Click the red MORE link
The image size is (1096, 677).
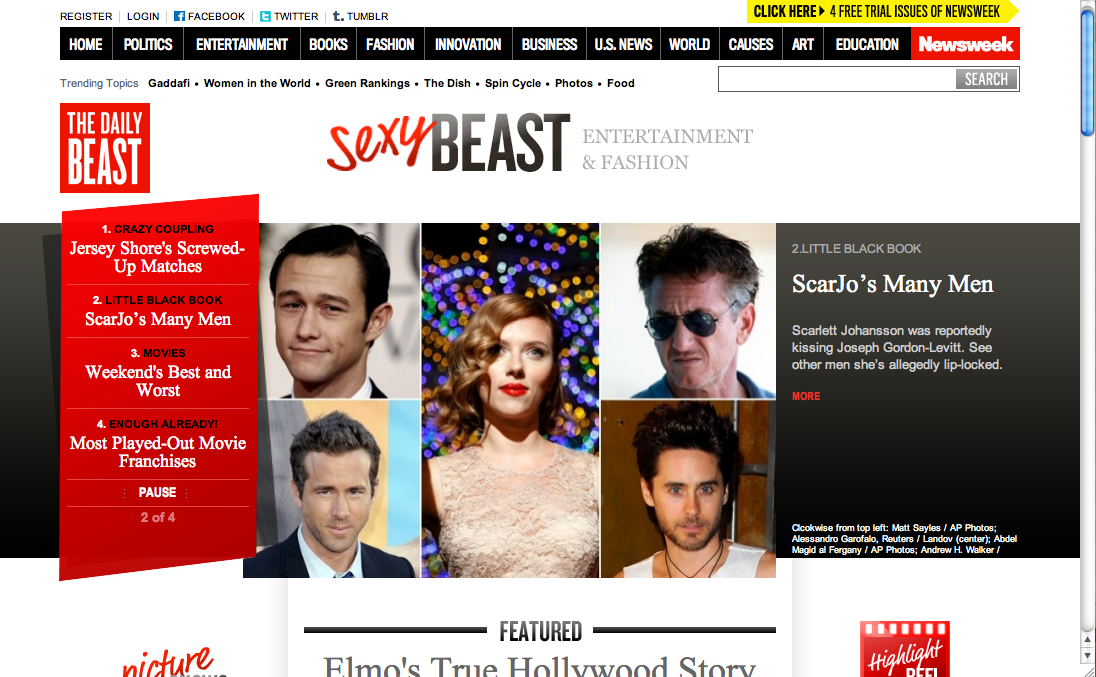coord(806,396)
